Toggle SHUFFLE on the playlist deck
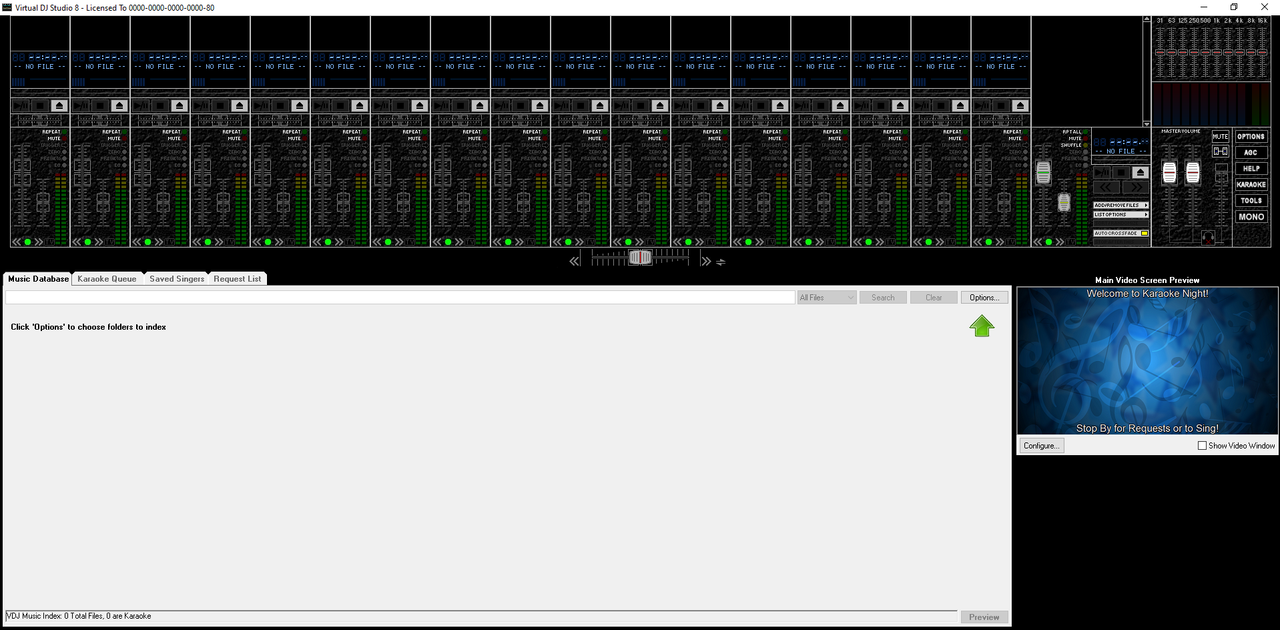Screen dimensions: 1280x630 pyautogui.click(x=1075, y=145)
